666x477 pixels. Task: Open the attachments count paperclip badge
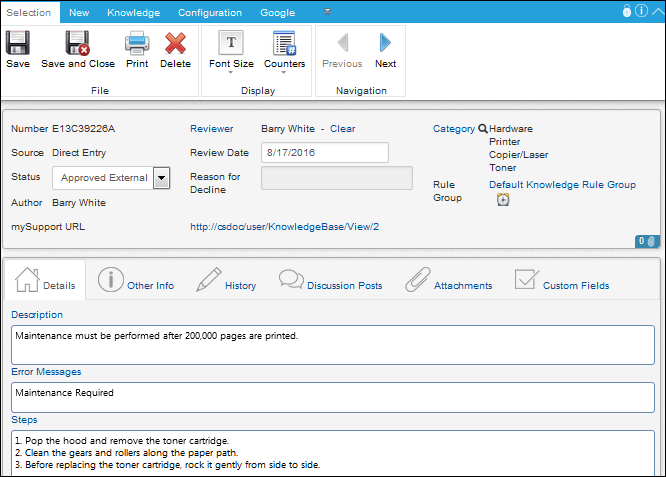pos(647,241)
